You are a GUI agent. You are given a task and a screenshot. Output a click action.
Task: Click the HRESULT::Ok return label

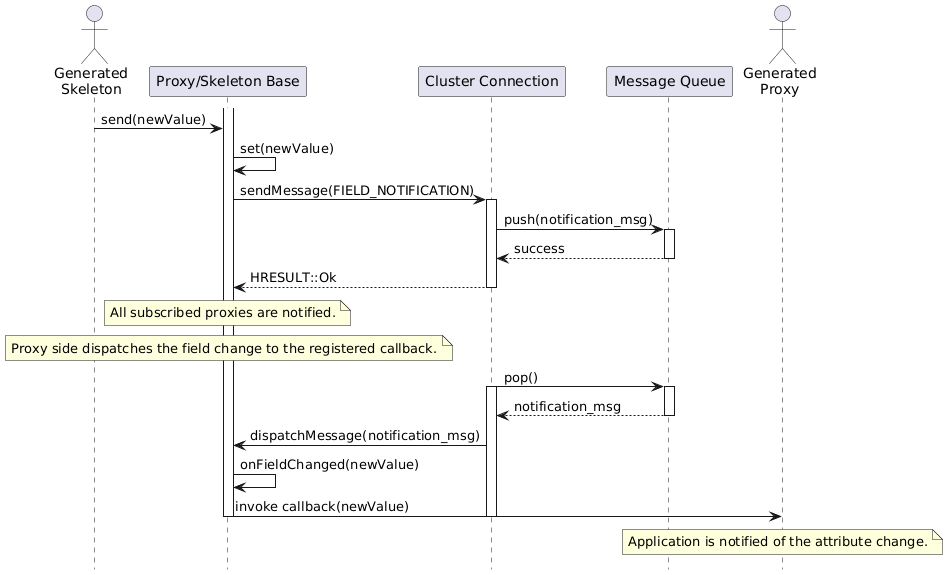(293, 278)
